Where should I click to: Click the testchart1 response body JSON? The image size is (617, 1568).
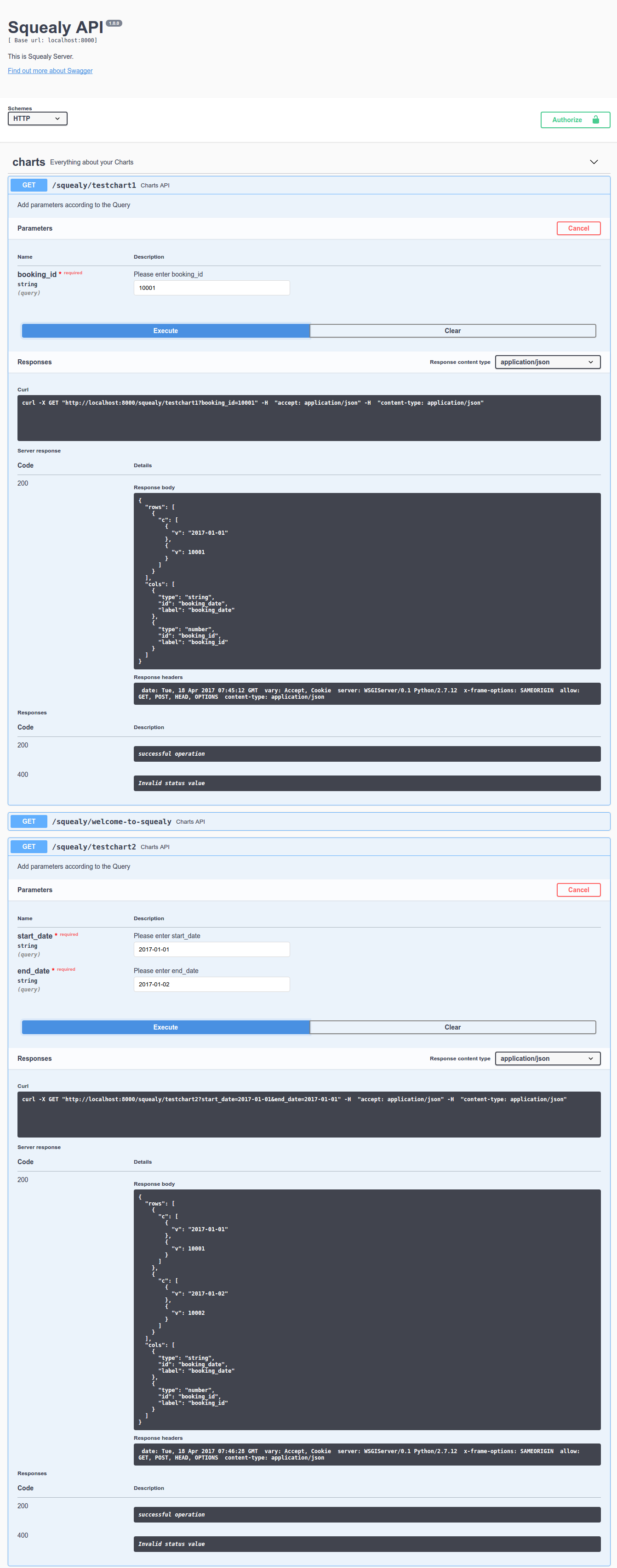[367, 581]
